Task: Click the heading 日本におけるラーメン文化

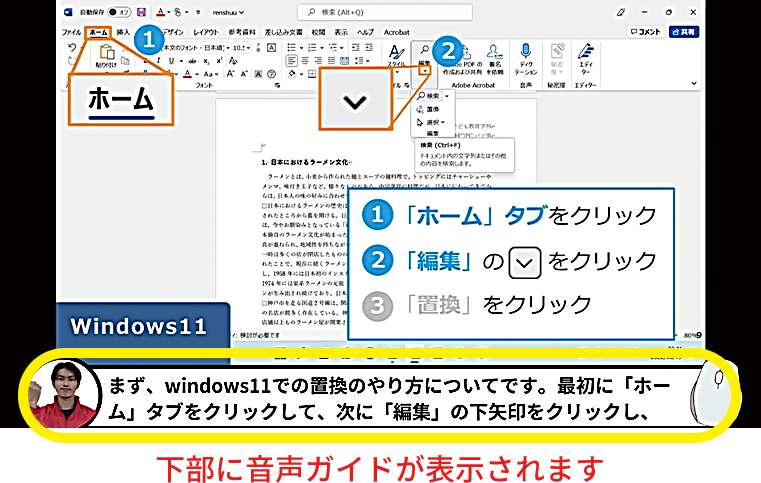Action: tap(309, 162)
